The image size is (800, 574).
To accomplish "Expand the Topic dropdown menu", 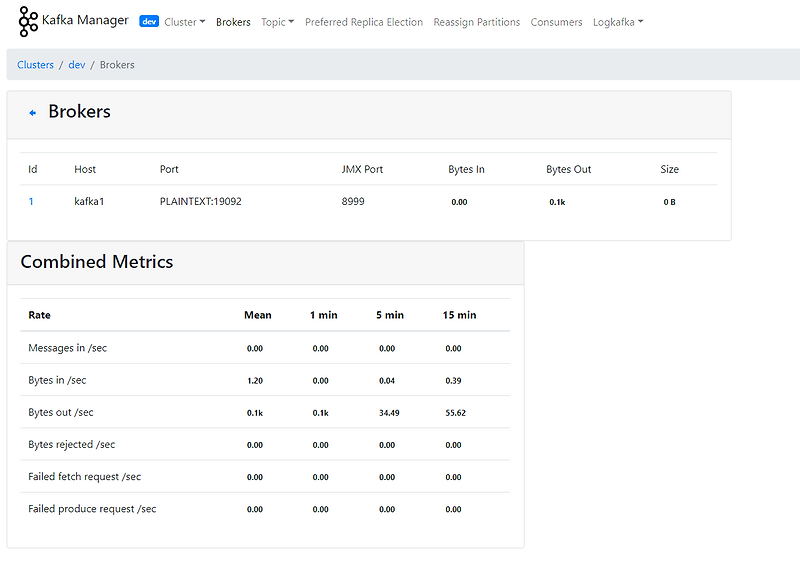I will tap(278, 22).
